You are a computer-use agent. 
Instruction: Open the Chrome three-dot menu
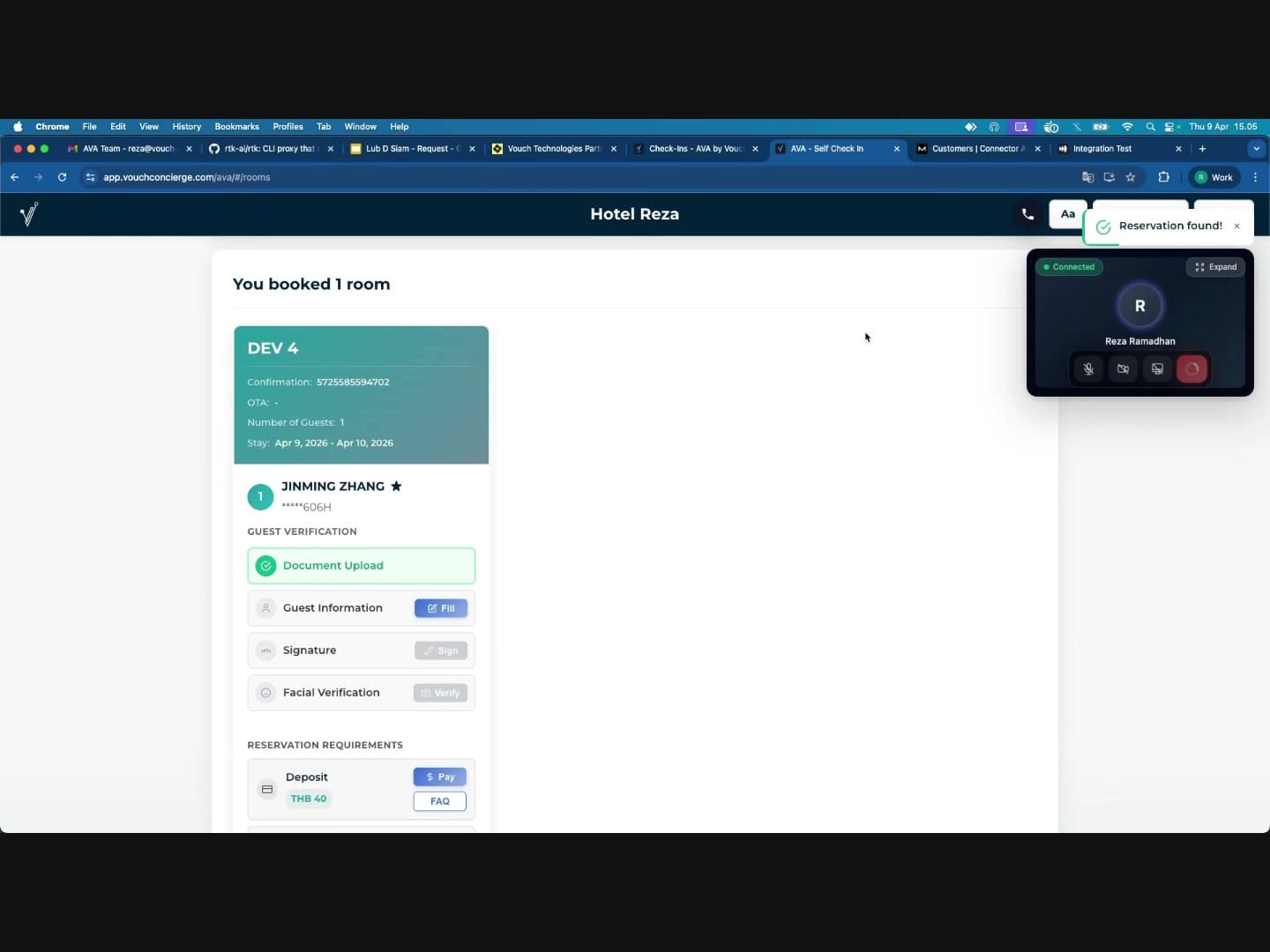(x=1256, y=177)
